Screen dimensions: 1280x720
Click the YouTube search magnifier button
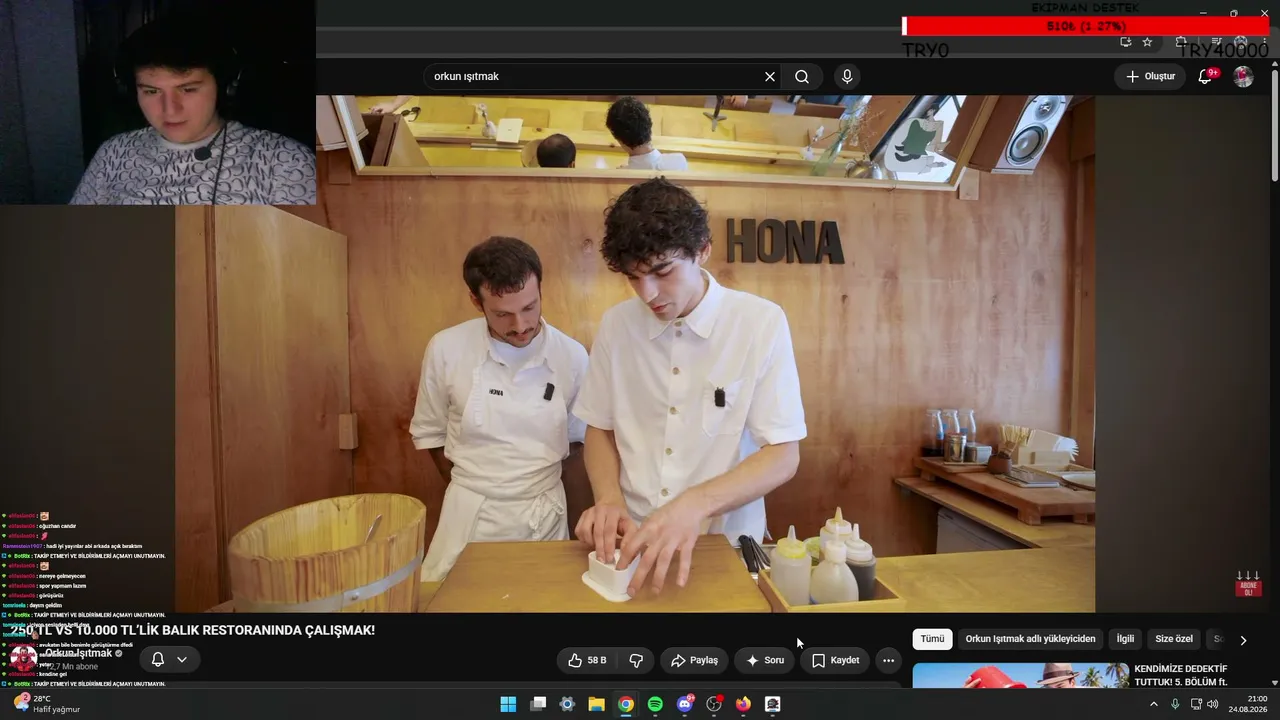pyautogui.click(x=802, y=77)
